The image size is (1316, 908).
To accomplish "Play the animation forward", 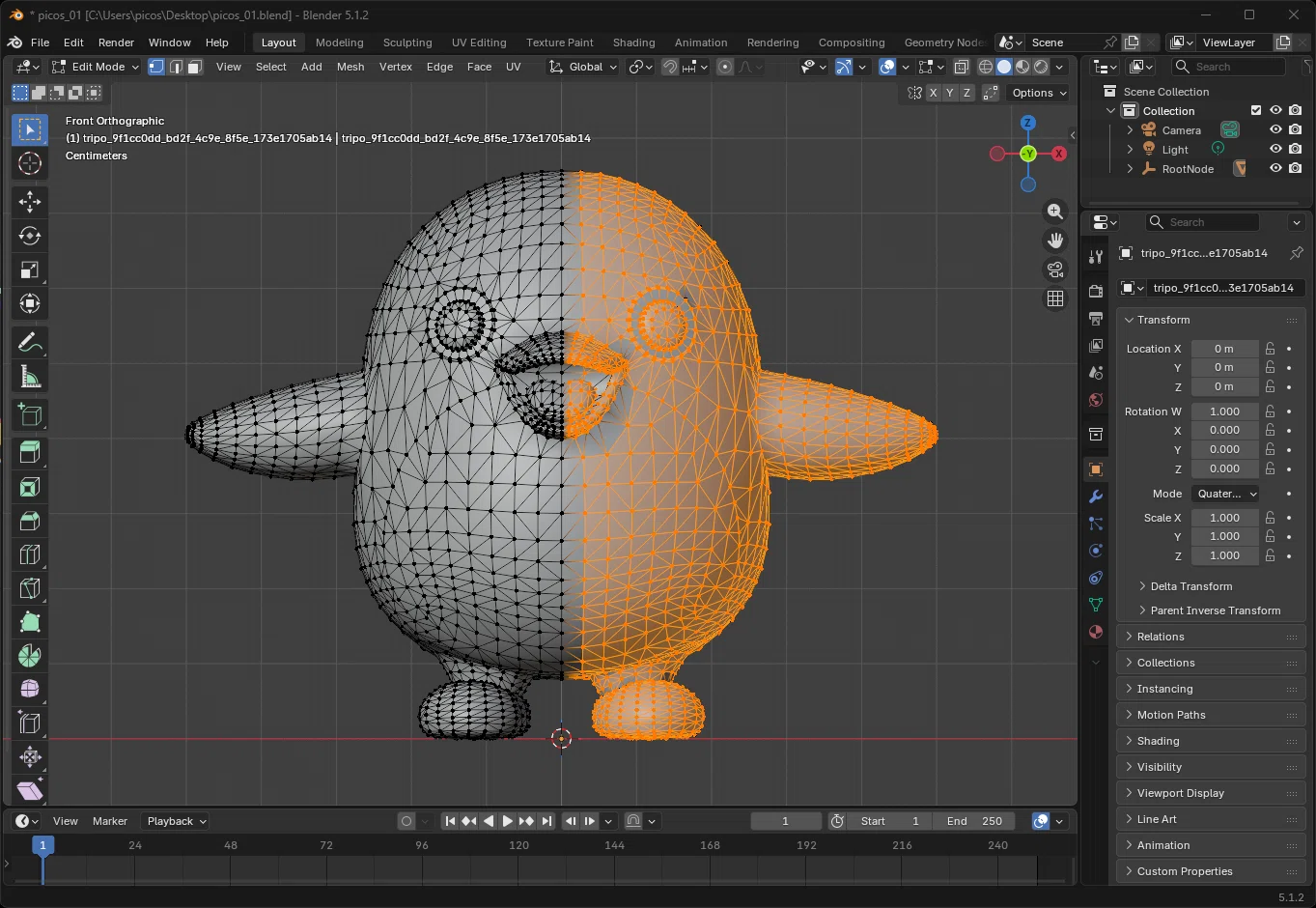I will click(x=507, y=821).
